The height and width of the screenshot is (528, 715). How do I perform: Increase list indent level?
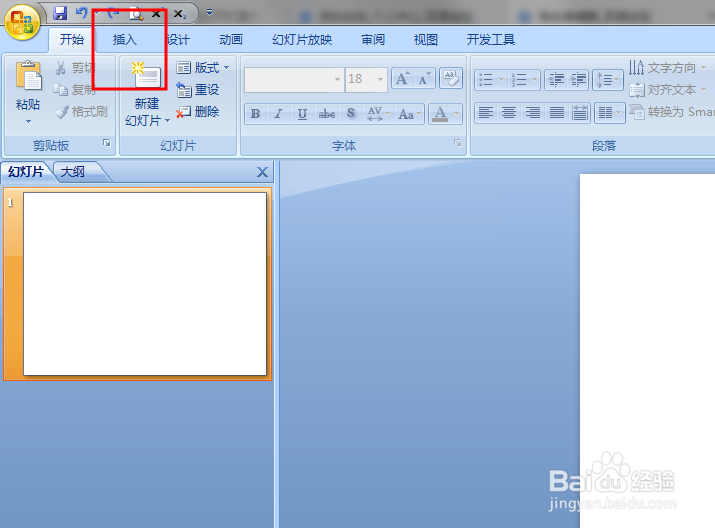[x=578, y=79]
